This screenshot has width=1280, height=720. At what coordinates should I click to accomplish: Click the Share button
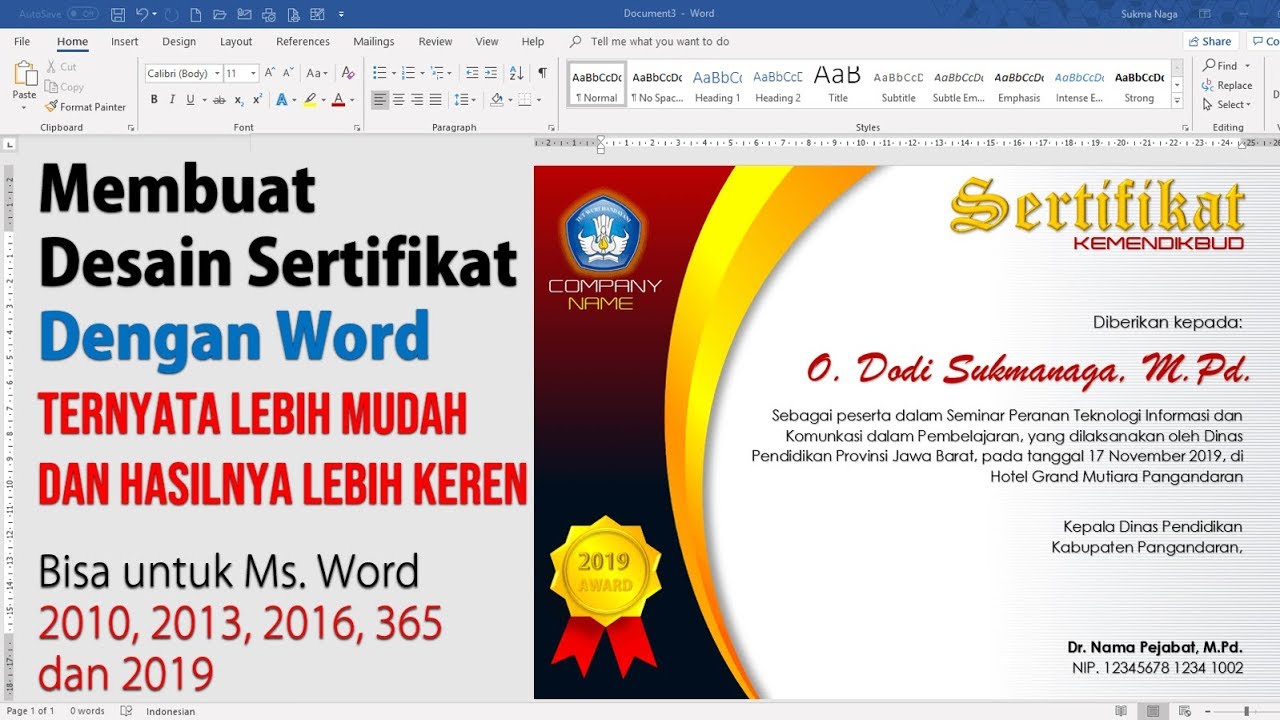pos(1210,42)
